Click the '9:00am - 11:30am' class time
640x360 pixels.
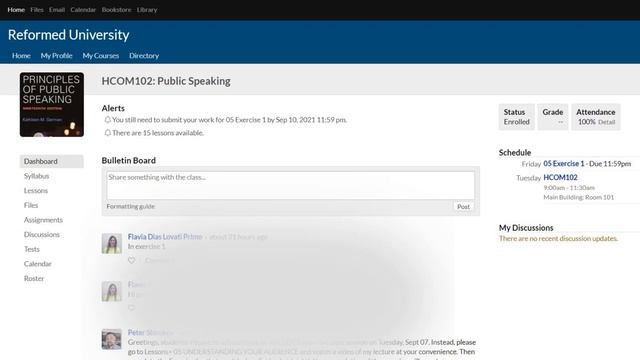tap(569, 188)
